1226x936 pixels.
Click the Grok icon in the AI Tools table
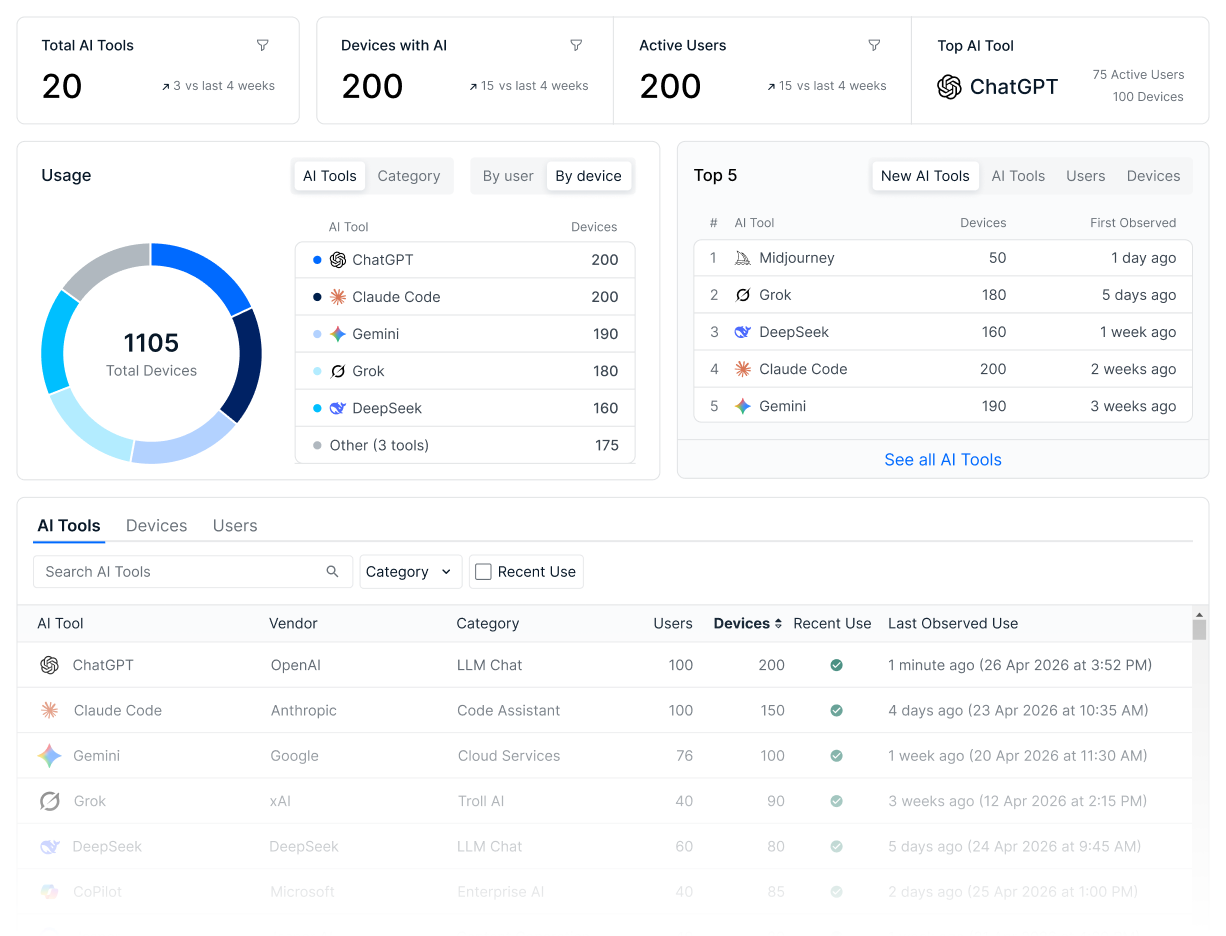coord(49,801)
